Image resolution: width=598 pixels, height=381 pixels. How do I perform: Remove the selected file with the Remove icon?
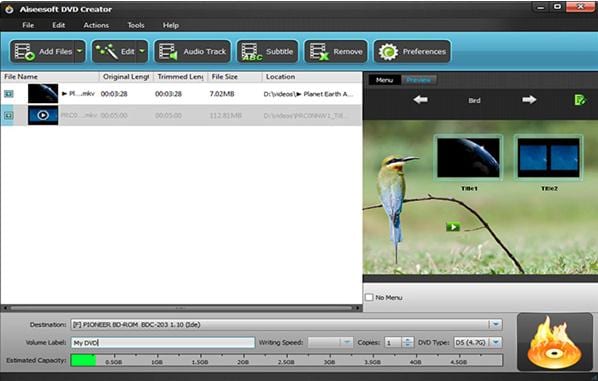[x=319, y=51]
